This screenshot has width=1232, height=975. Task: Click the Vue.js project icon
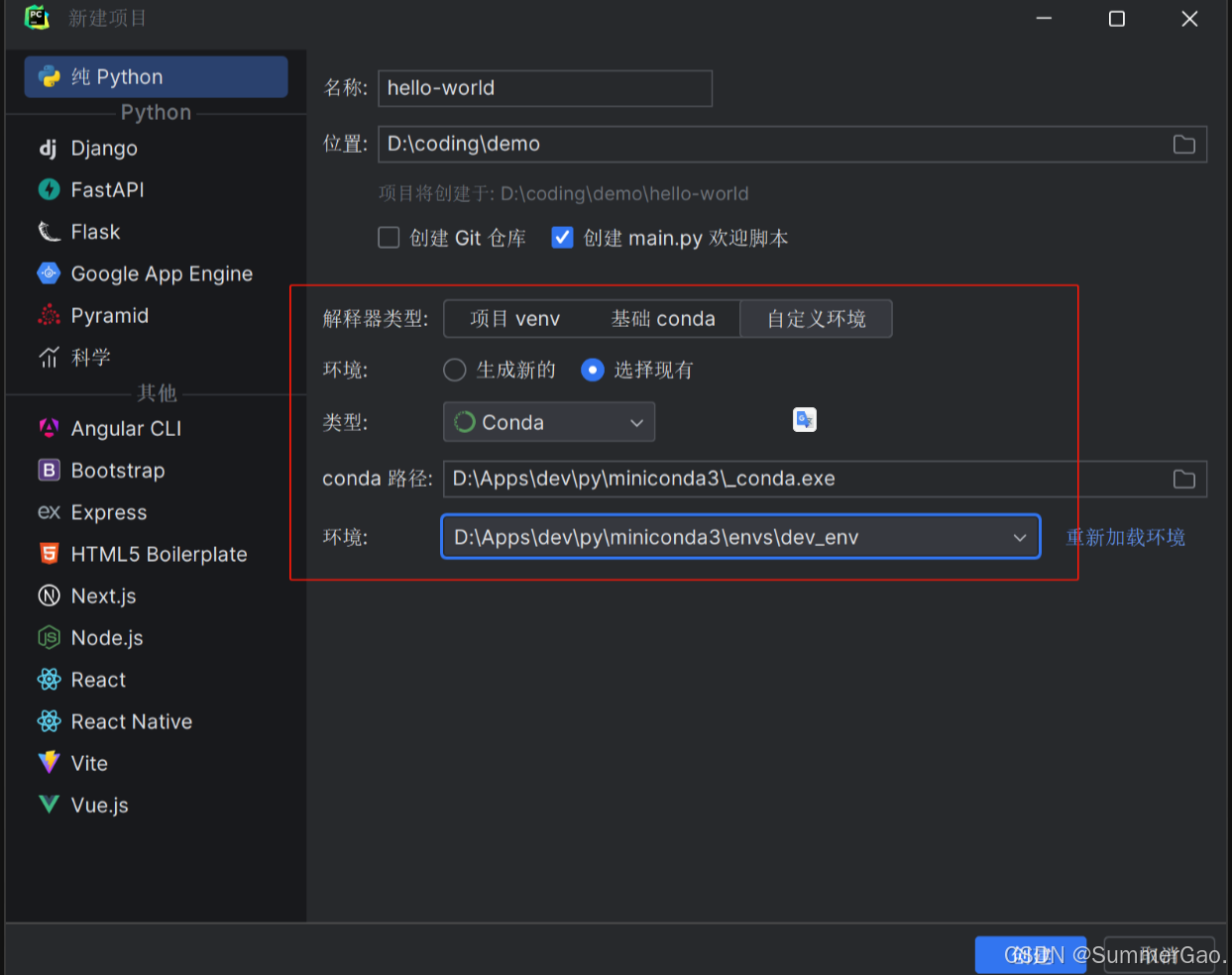(48, 805)
